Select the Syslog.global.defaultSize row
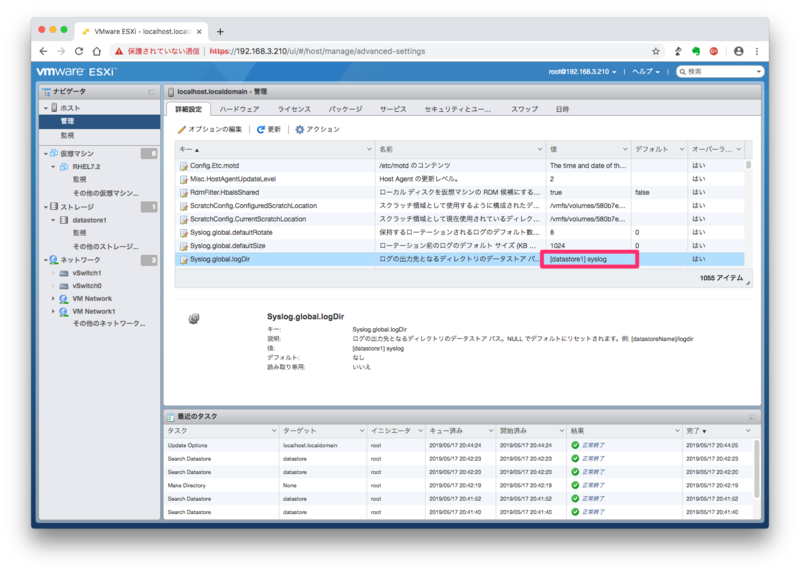This screenshot has height=573, width=800. pyautogui.click(x=459, y=245)
